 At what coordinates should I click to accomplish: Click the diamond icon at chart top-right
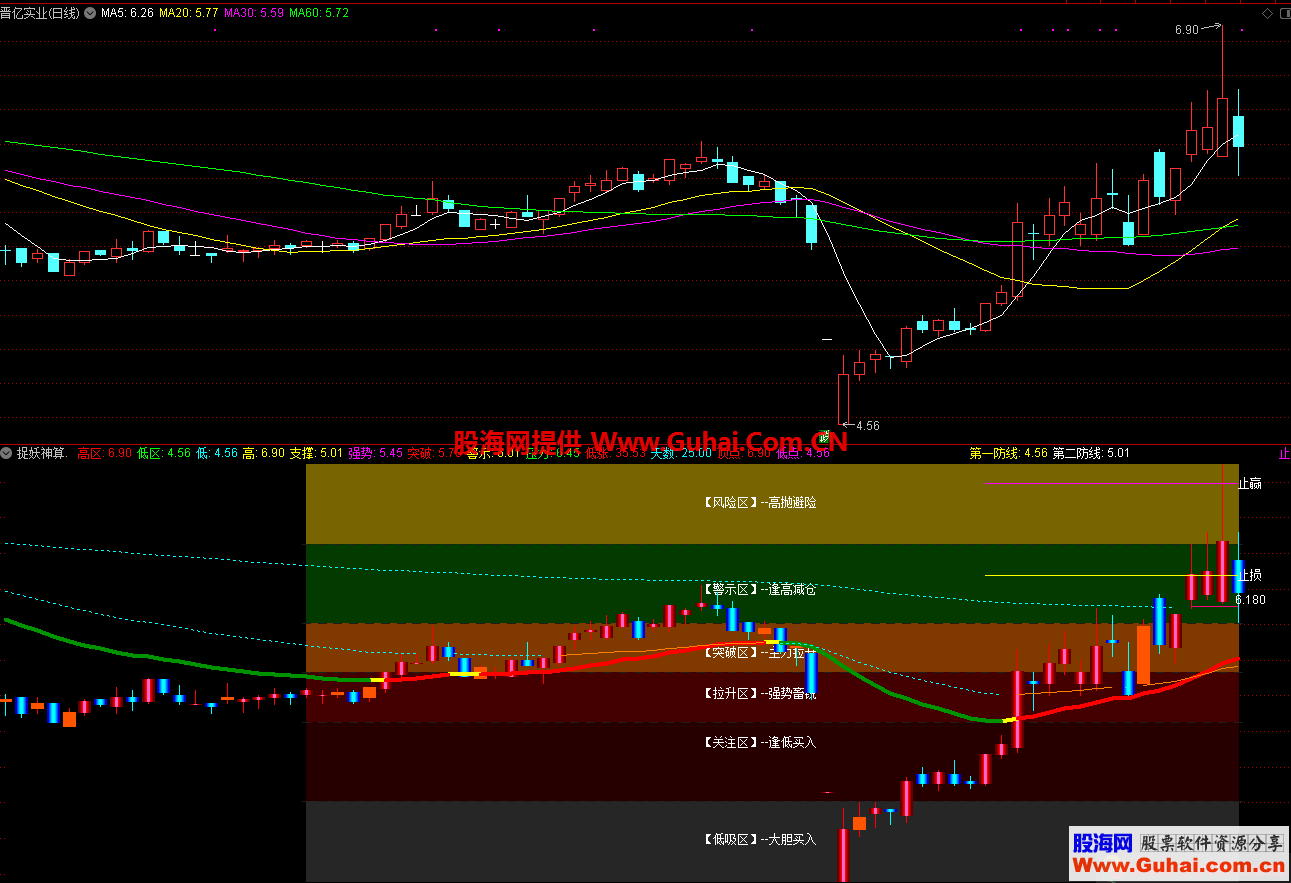click(1268, 13)
